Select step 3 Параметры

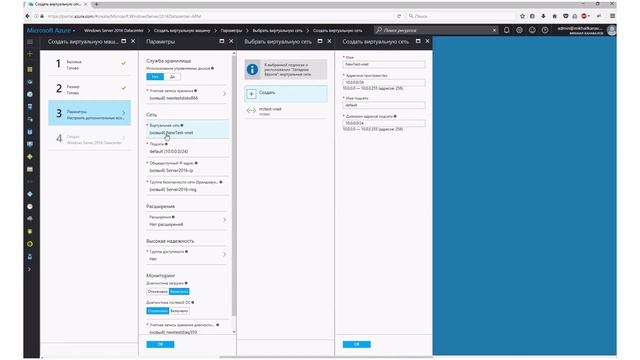point(89,113)
